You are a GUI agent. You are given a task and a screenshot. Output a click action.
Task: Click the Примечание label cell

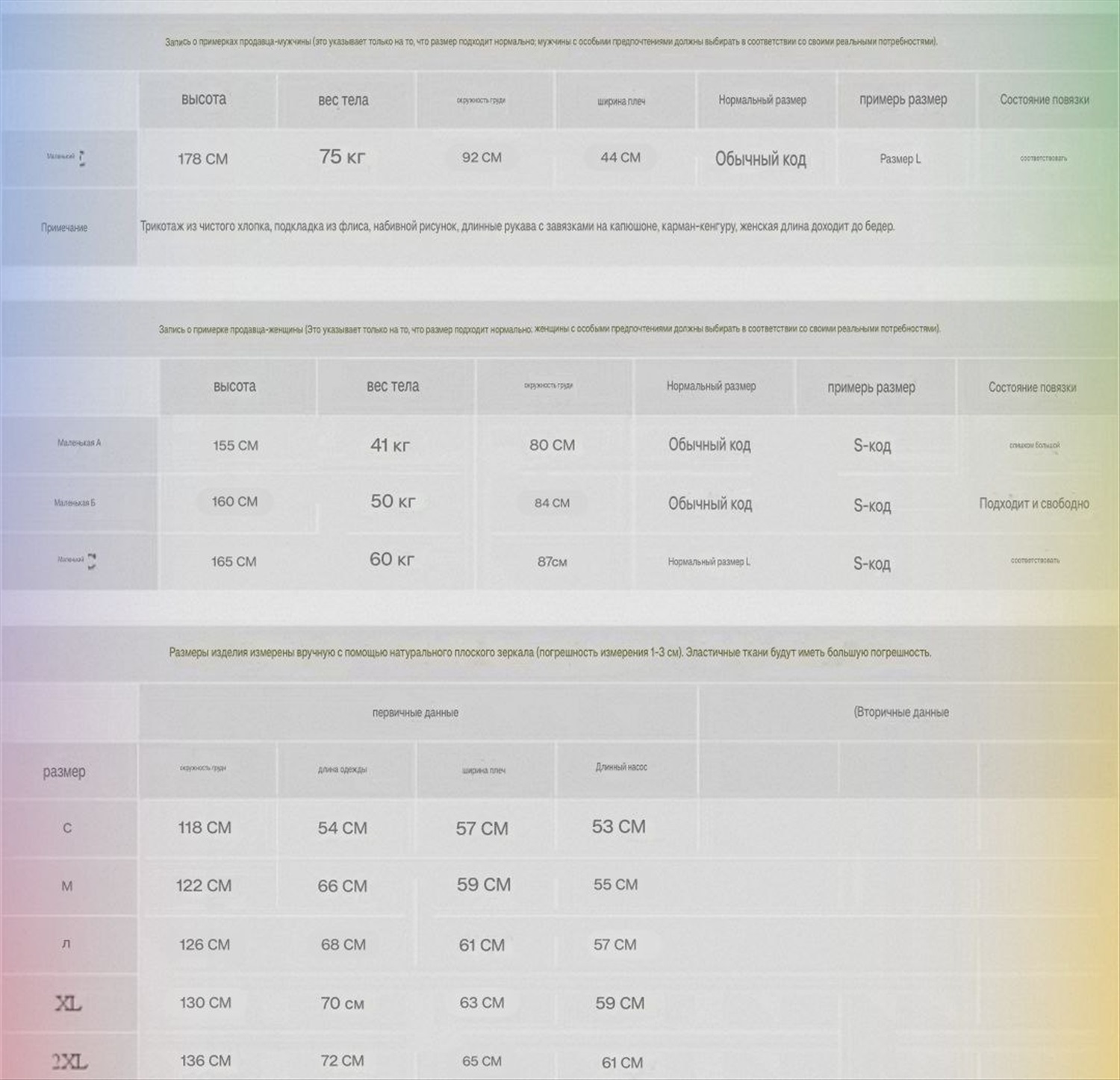point(64,228)
